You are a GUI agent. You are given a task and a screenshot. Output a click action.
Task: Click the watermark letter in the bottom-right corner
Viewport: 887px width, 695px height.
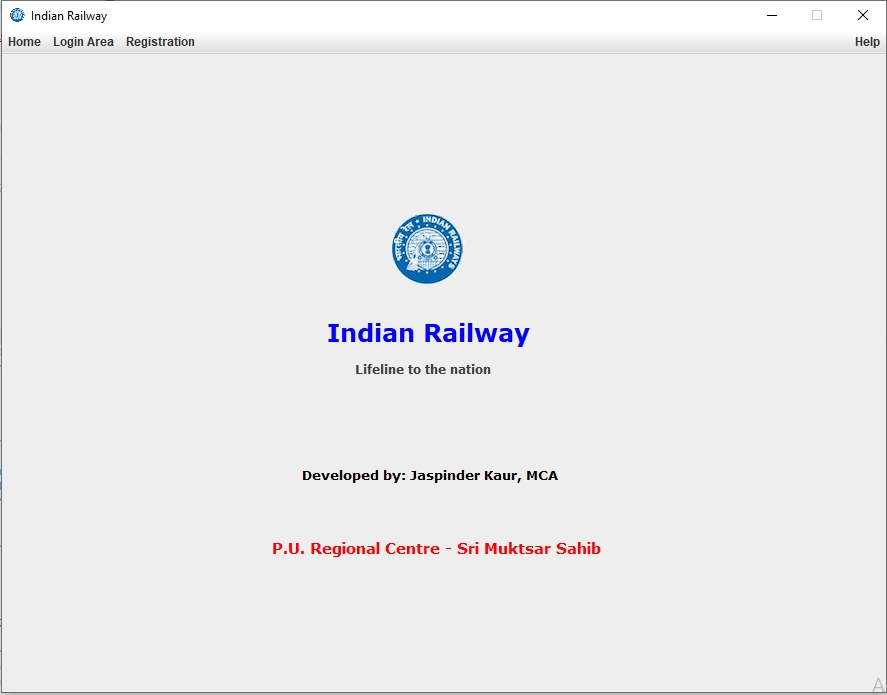tap(878, 685)
